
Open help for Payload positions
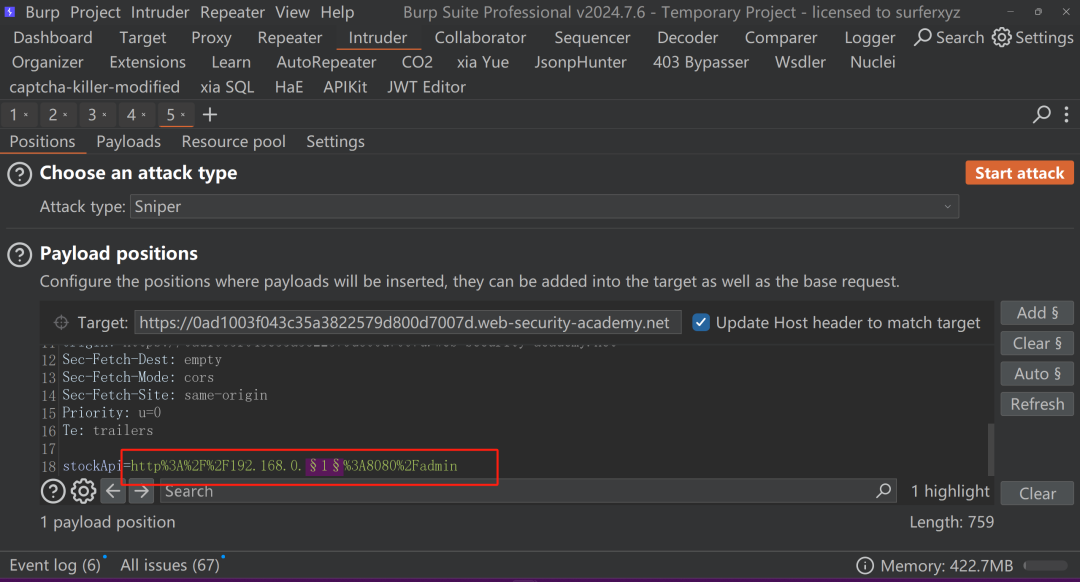click(19, 255)
